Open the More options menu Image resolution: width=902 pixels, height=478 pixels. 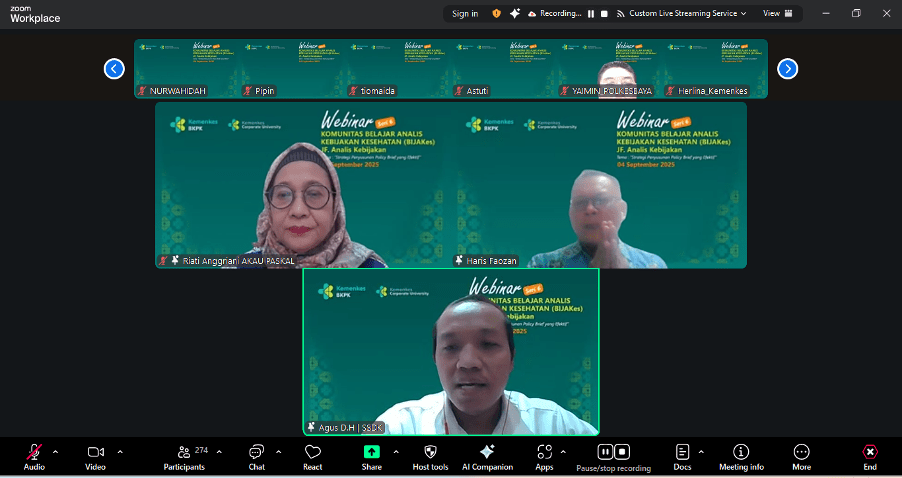tap(801, 455)
